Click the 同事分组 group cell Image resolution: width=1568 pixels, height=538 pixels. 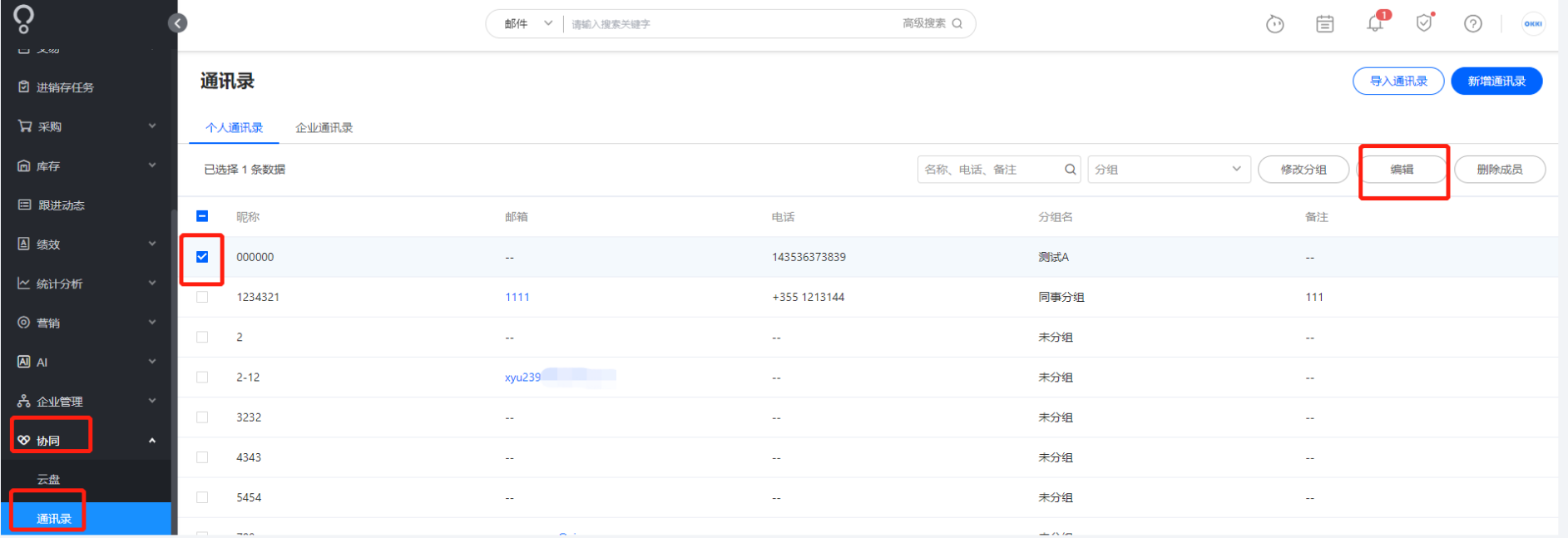[x=1061, y=297]
